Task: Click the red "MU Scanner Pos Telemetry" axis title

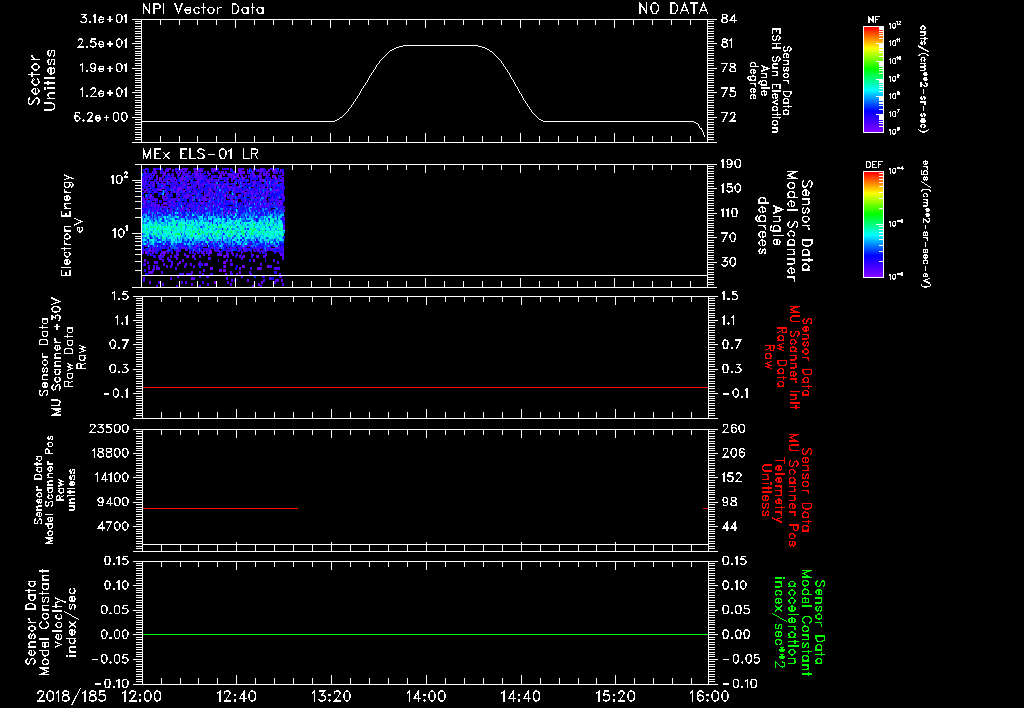Action: (786, 489)
